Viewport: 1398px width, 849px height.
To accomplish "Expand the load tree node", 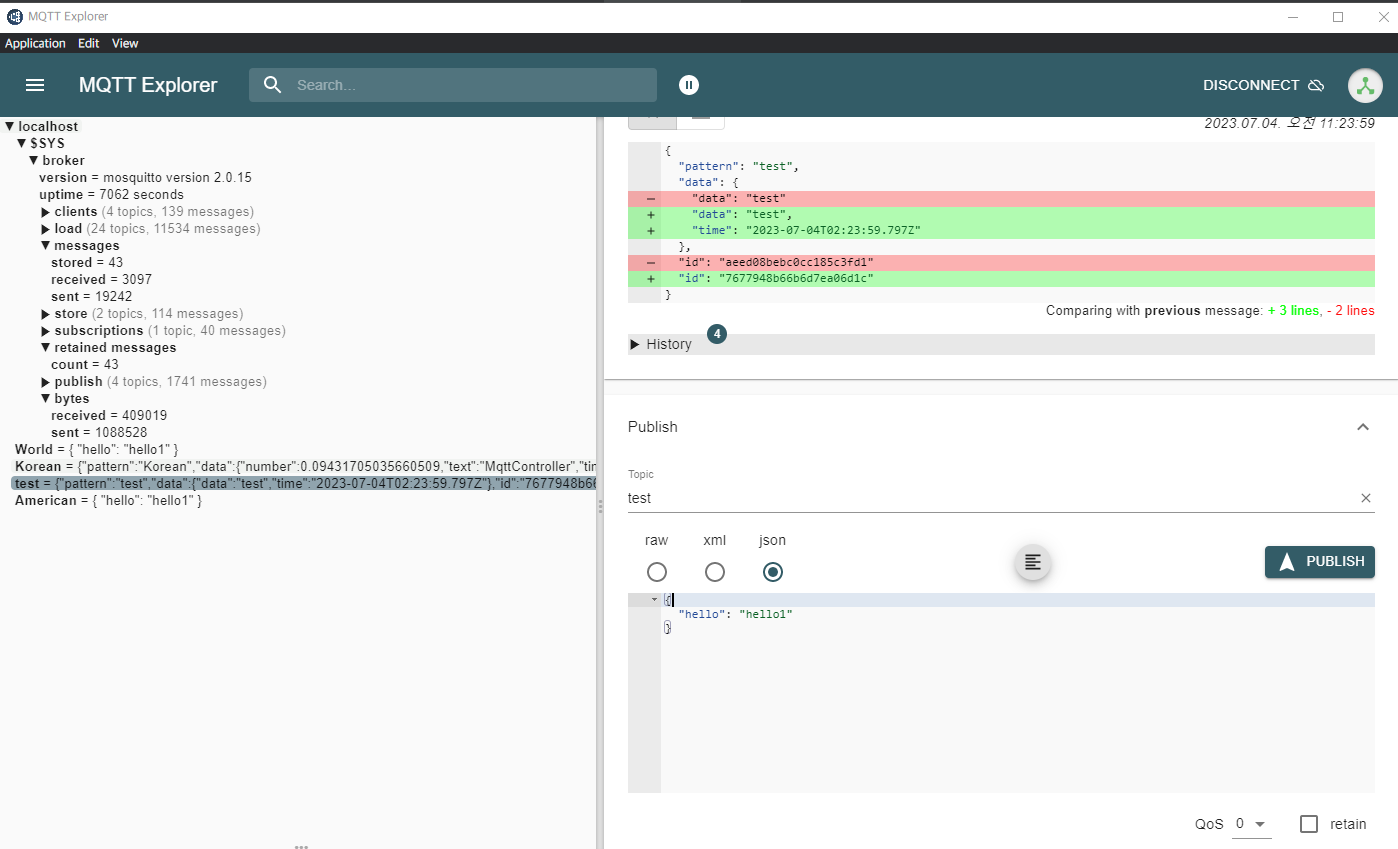I will coord(46,229).
